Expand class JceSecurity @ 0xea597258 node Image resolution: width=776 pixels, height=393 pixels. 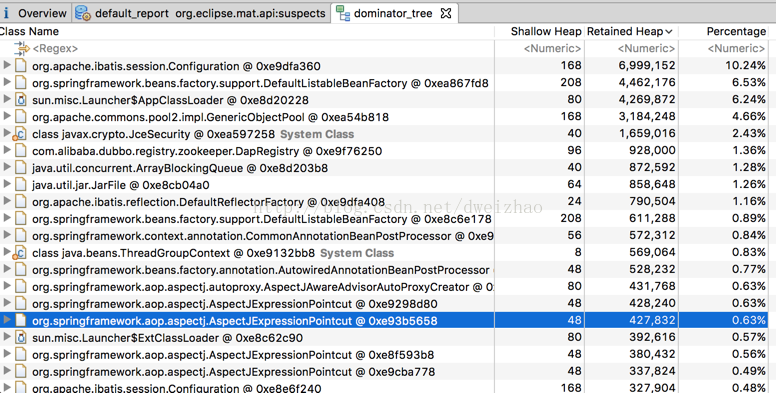point(7,133)
